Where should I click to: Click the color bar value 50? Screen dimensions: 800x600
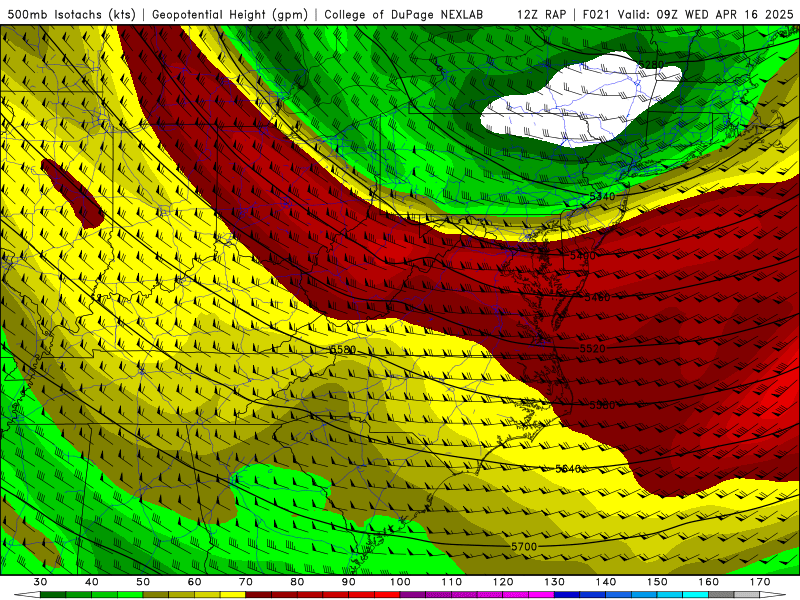(143, 582)
